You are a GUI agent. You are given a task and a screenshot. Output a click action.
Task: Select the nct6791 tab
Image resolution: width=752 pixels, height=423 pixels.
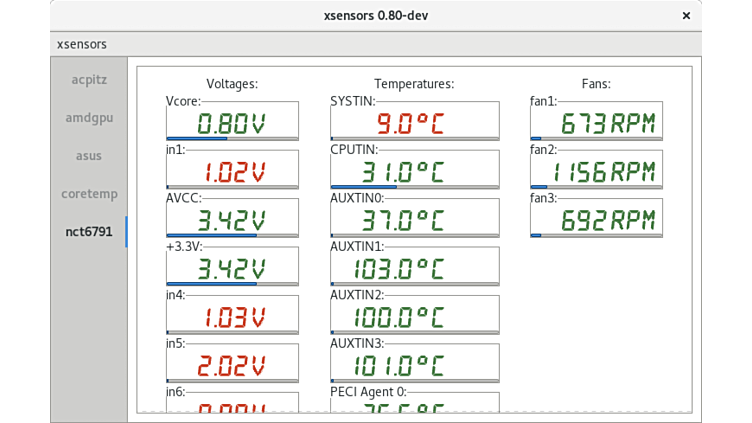(89, 232)
